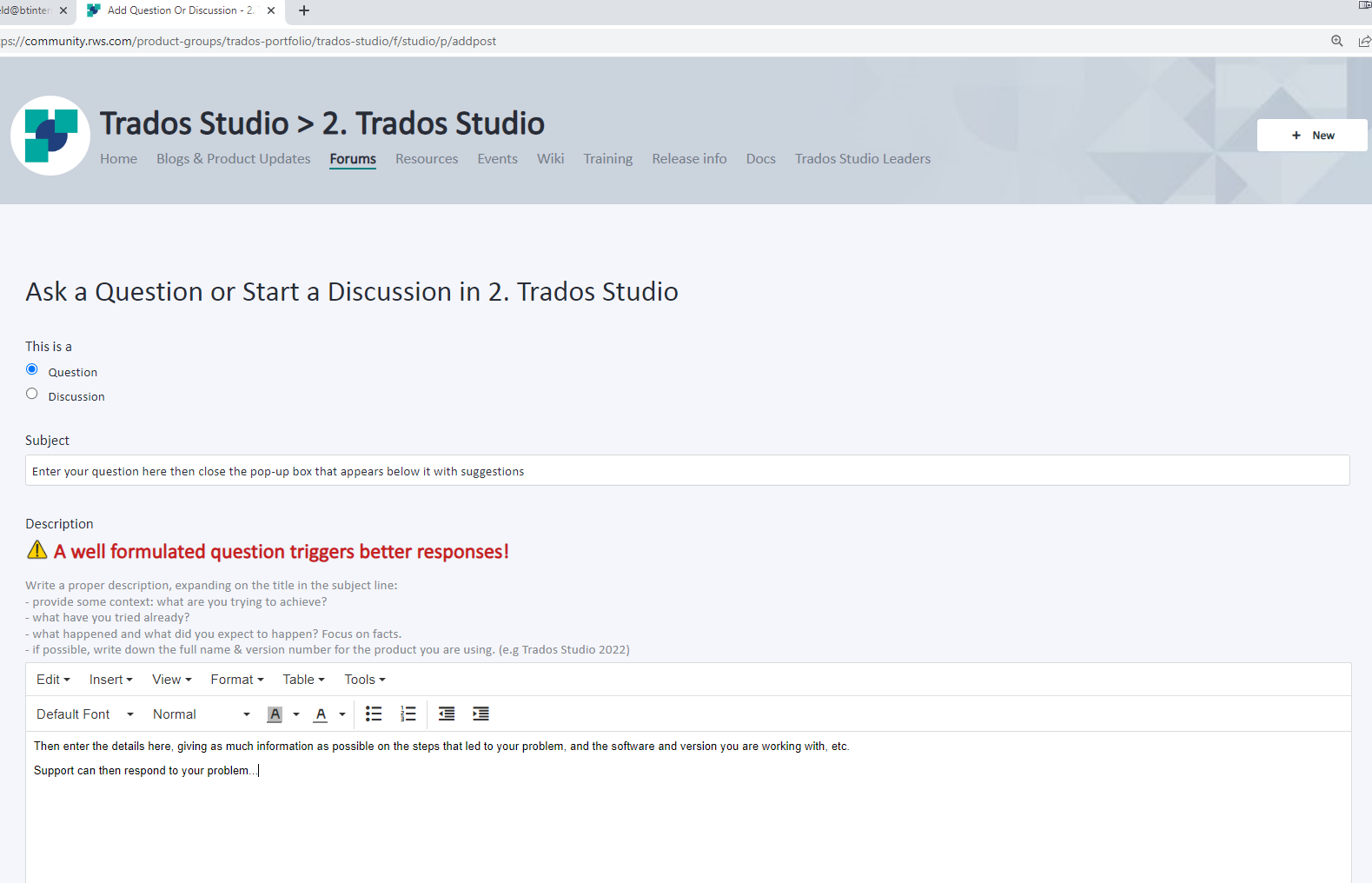
Task: Open a new browser tab
Action: pos(304,10)
